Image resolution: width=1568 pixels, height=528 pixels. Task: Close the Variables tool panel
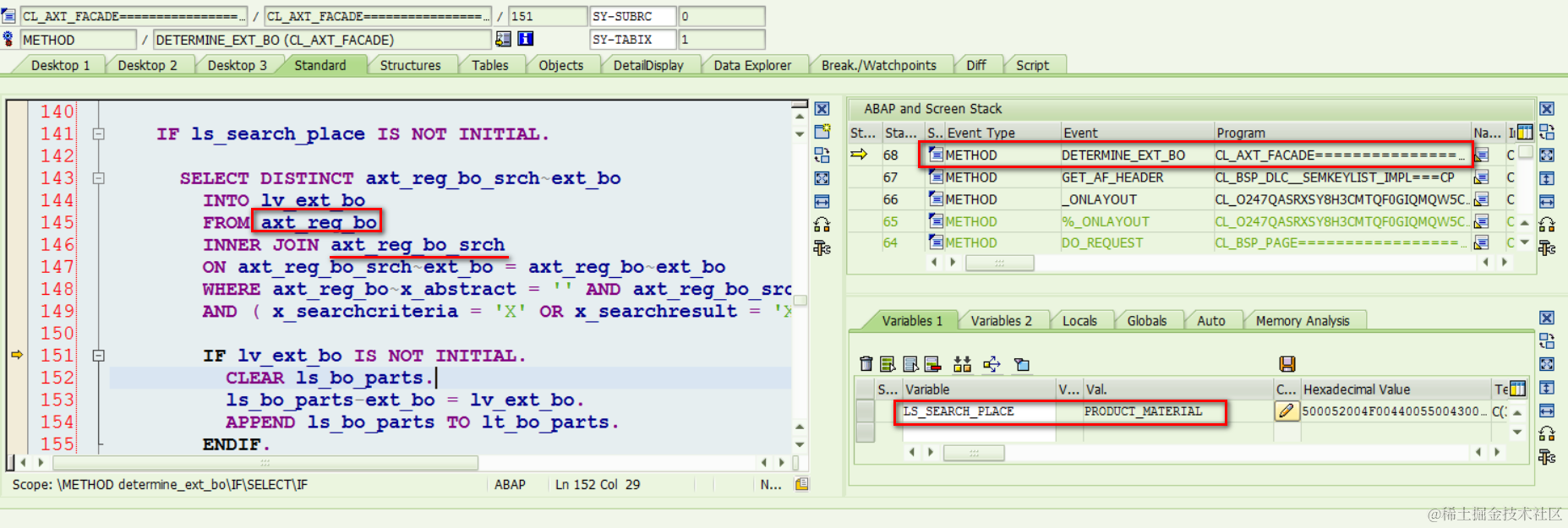click(1547, 318)
